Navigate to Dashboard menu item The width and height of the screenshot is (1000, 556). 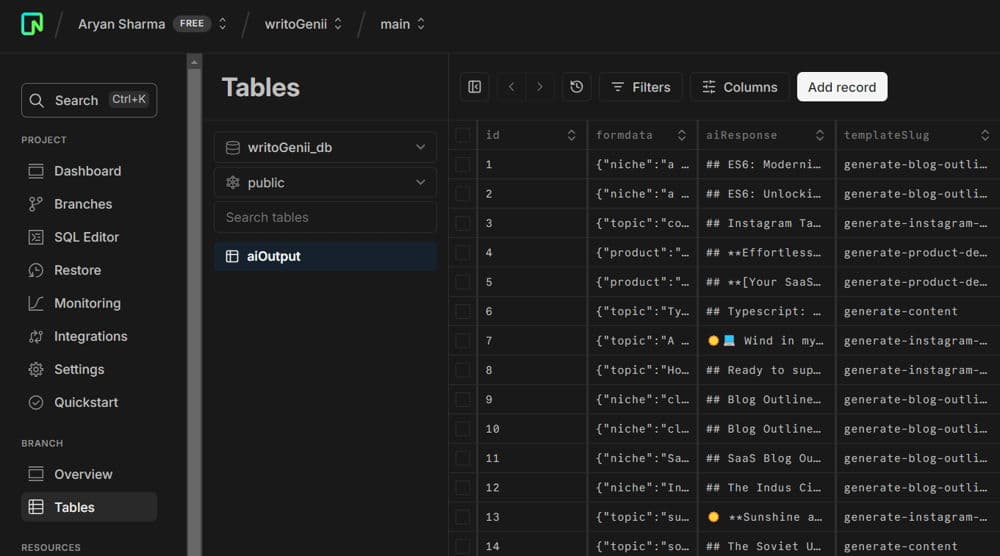[x=87, y=171]
